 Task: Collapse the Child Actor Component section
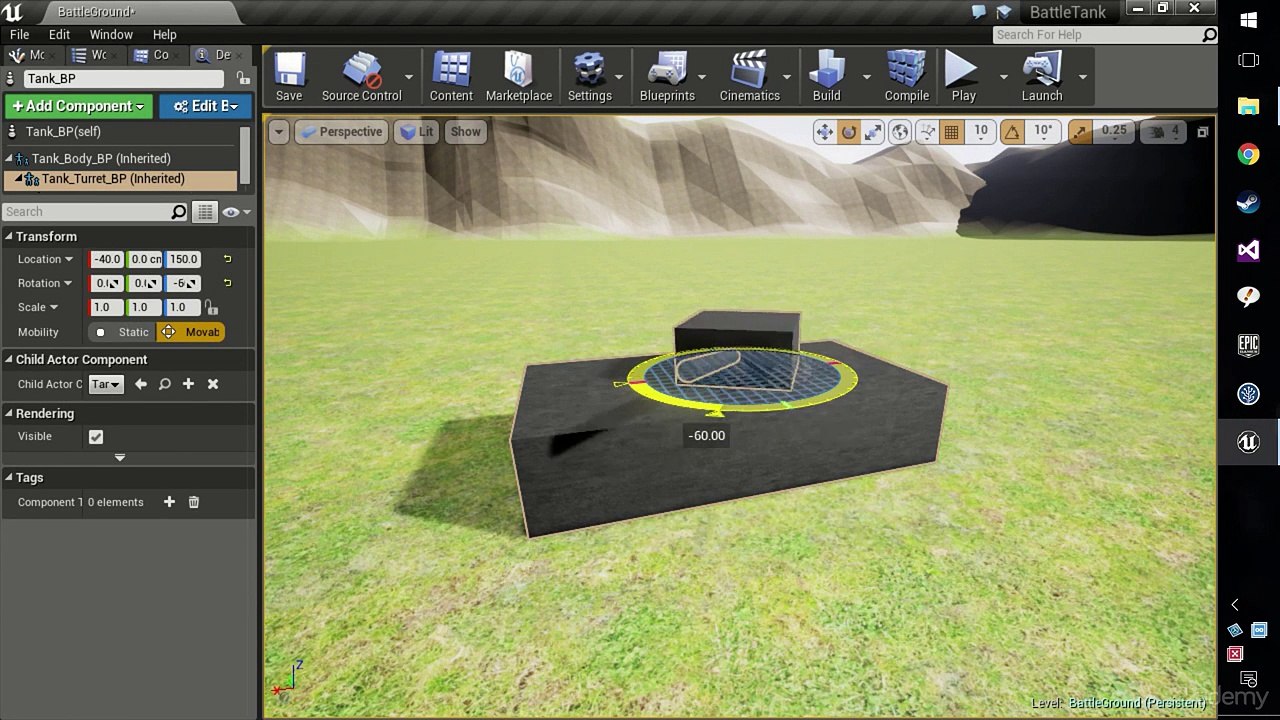pos(8,360)
